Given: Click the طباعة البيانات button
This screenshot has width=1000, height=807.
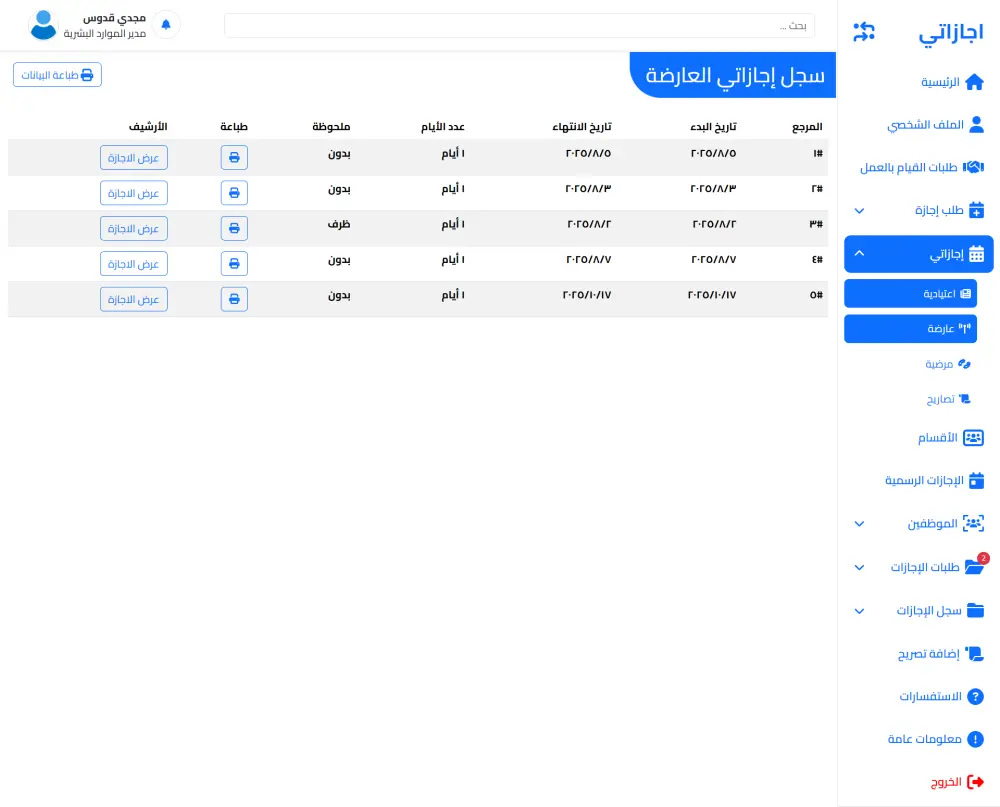Looking at the screenshot, I should pyautogui.click(x=57, y=74).
